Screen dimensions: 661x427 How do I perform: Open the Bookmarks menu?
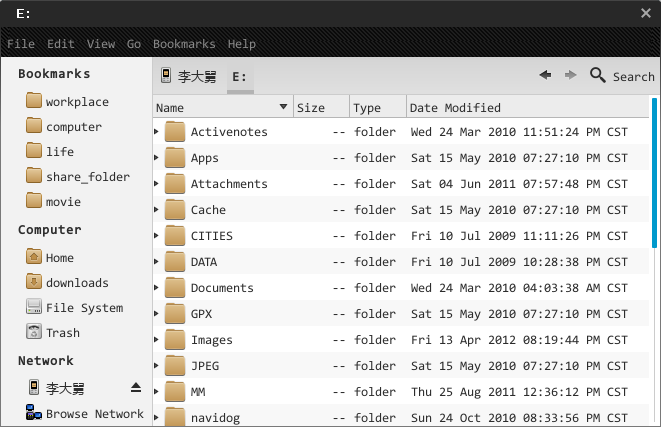tap(184, 44)
